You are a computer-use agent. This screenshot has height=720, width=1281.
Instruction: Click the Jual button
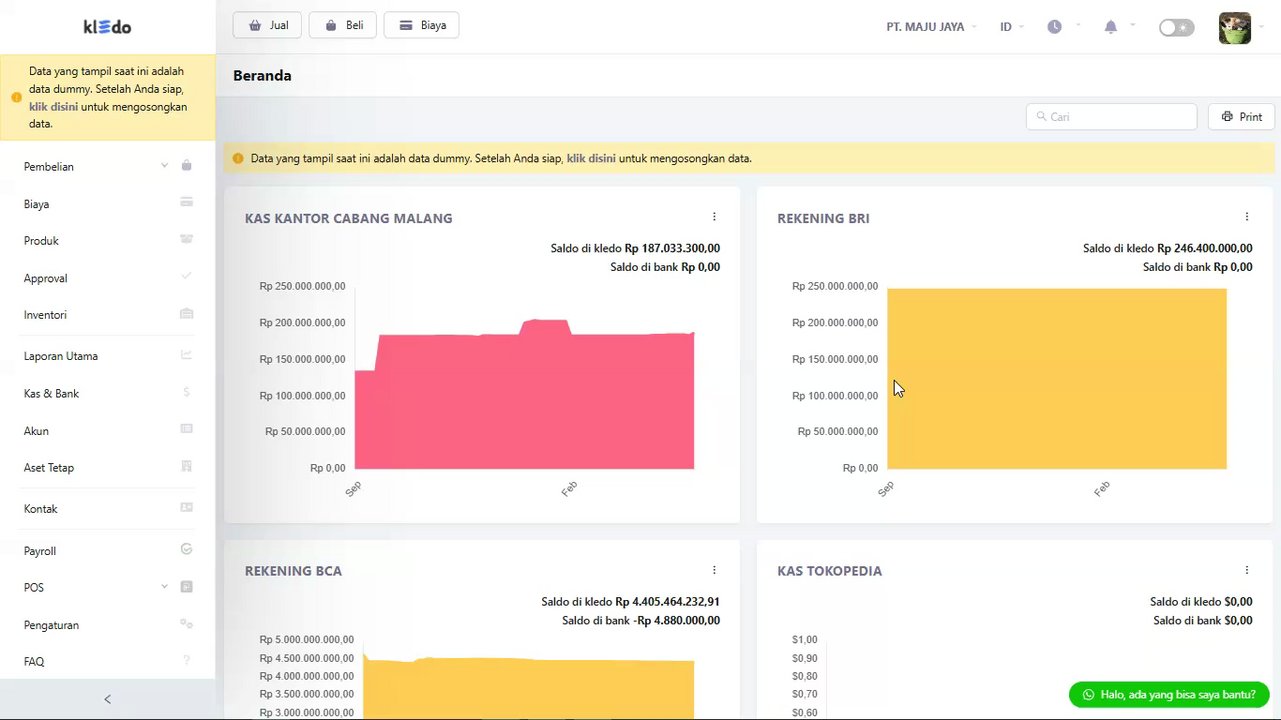267,25
